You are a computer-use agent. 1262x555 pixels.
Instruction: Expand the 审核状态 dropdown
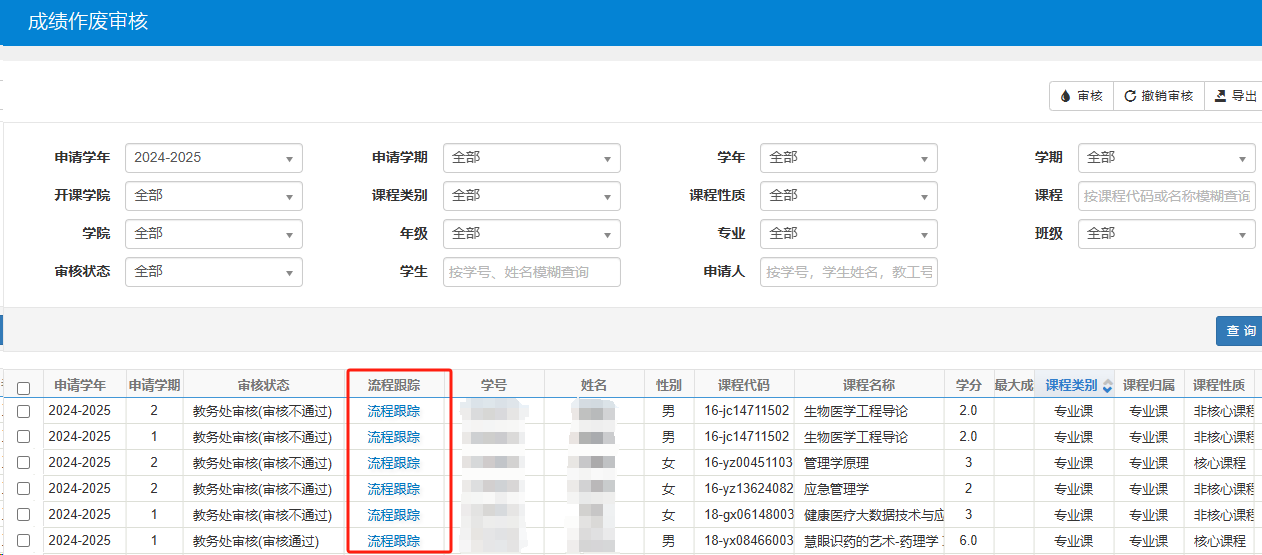click(213, 272)
